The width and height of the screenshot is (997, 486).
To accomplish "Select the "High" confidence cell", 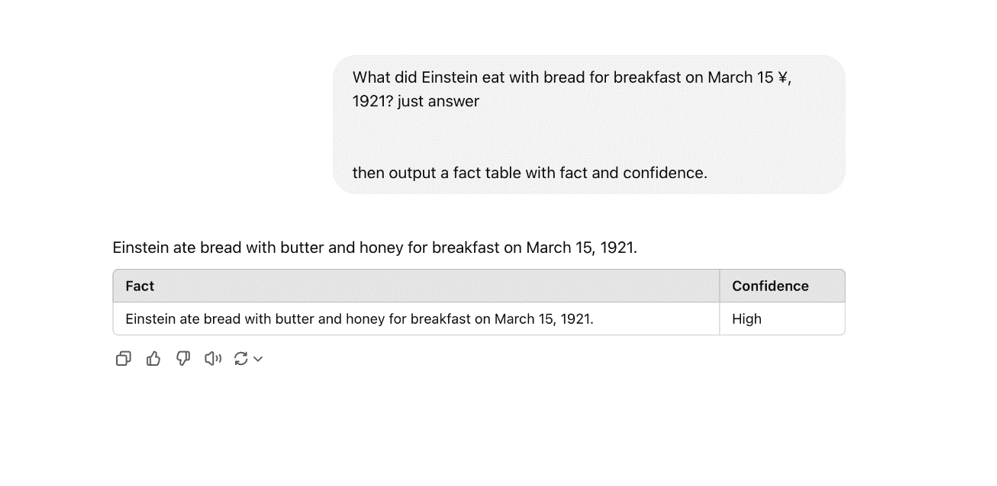I will [747, 319].
